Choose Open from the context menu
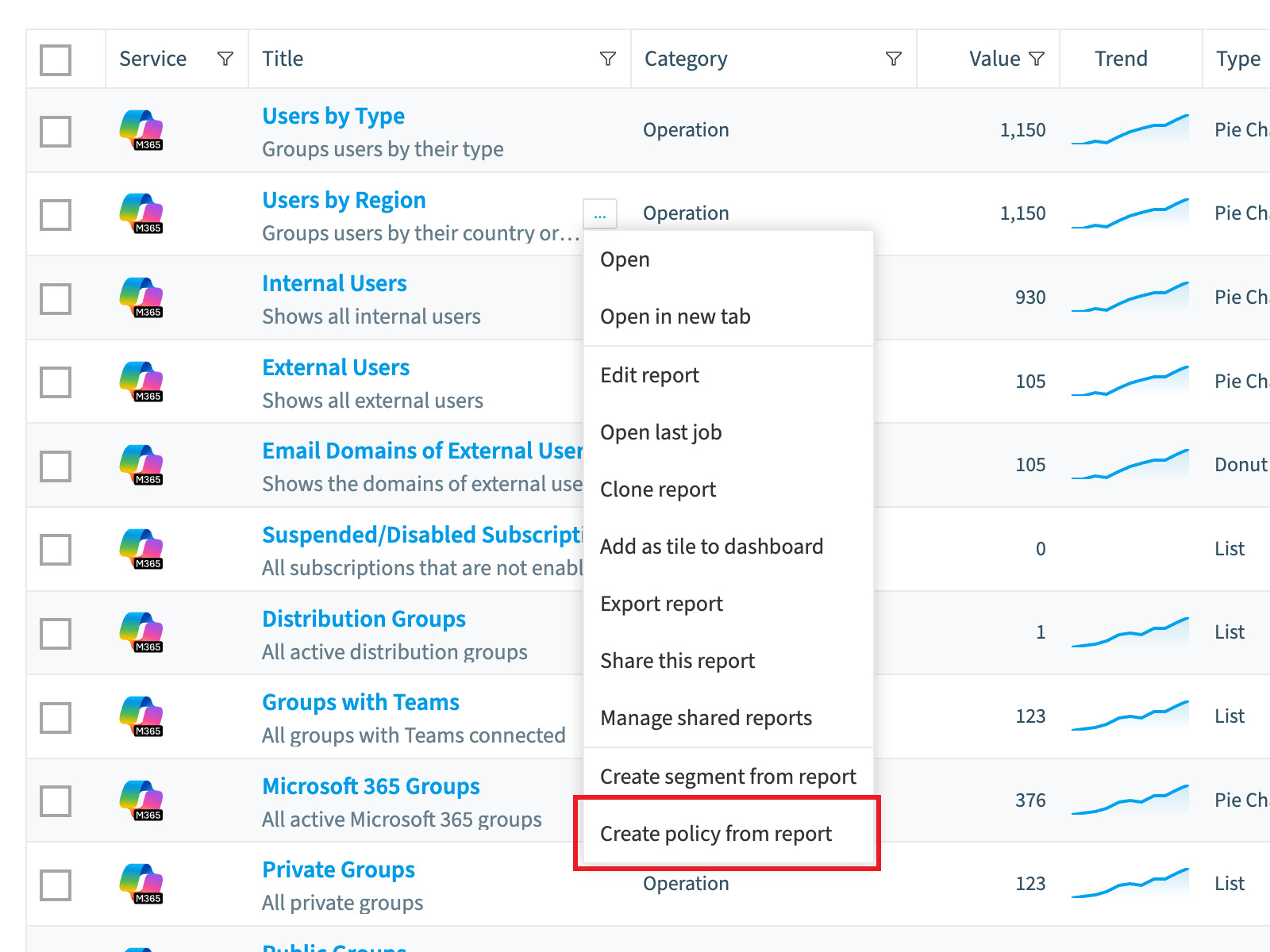Screen dimensions: 1270x952 pyautogui.click(x=729, y=259)
